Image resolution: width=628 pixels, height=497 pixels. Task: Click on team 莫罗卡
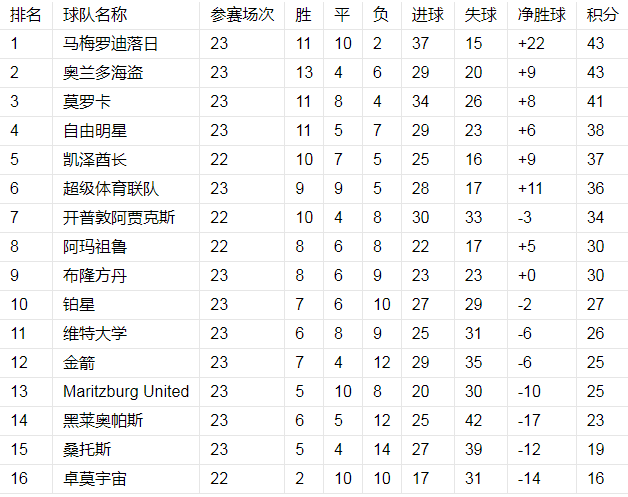point(87,102)
